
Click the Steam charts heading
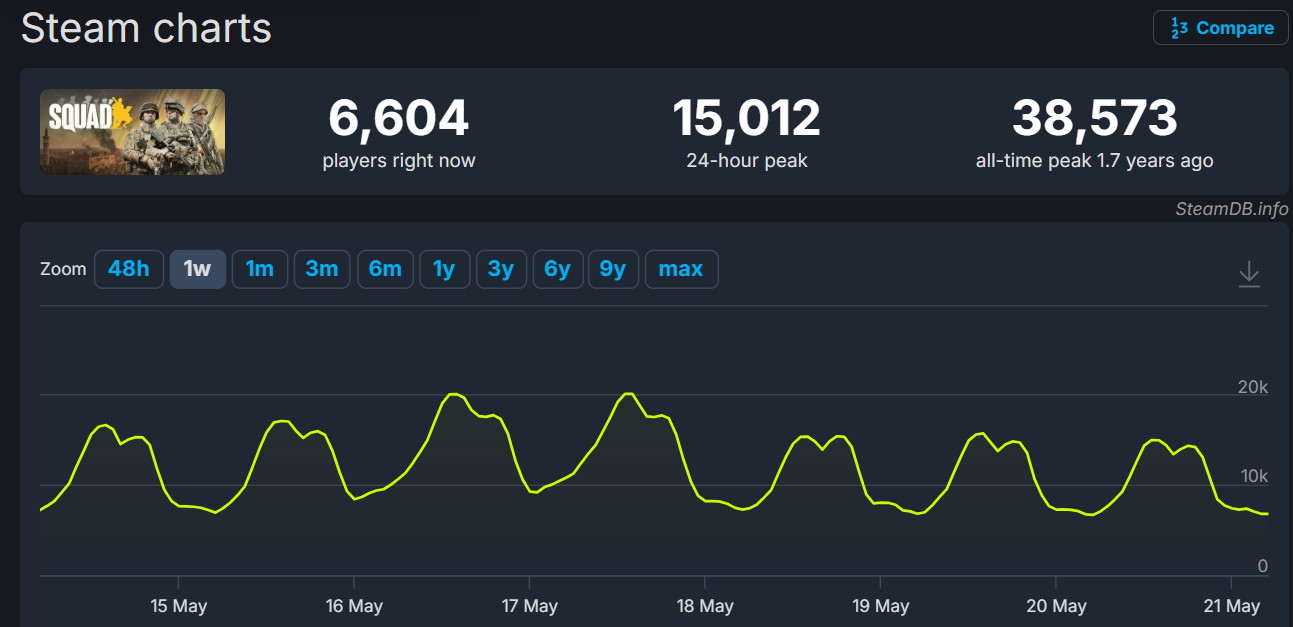pyautogui.click(x=146, y=28)
